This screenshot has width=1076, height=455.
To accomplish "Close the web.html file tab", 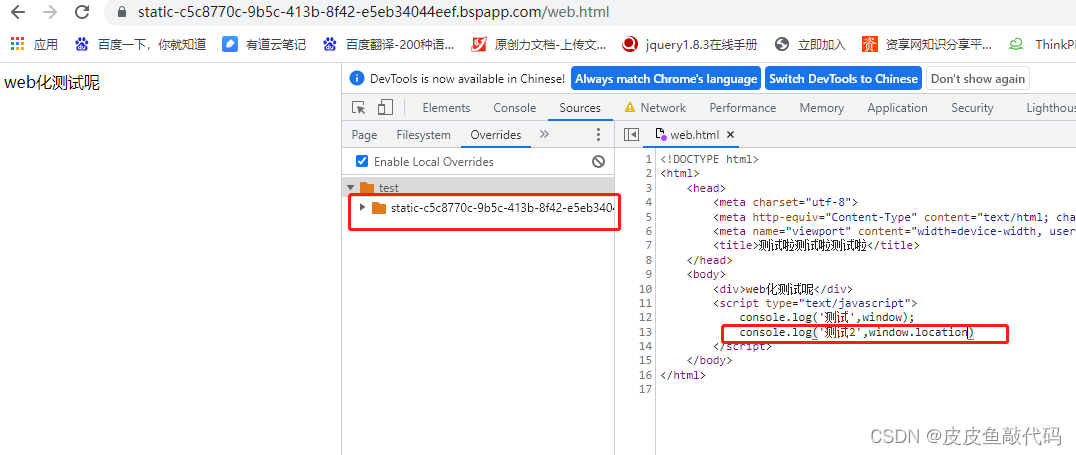I will click(x=730, y=135).
